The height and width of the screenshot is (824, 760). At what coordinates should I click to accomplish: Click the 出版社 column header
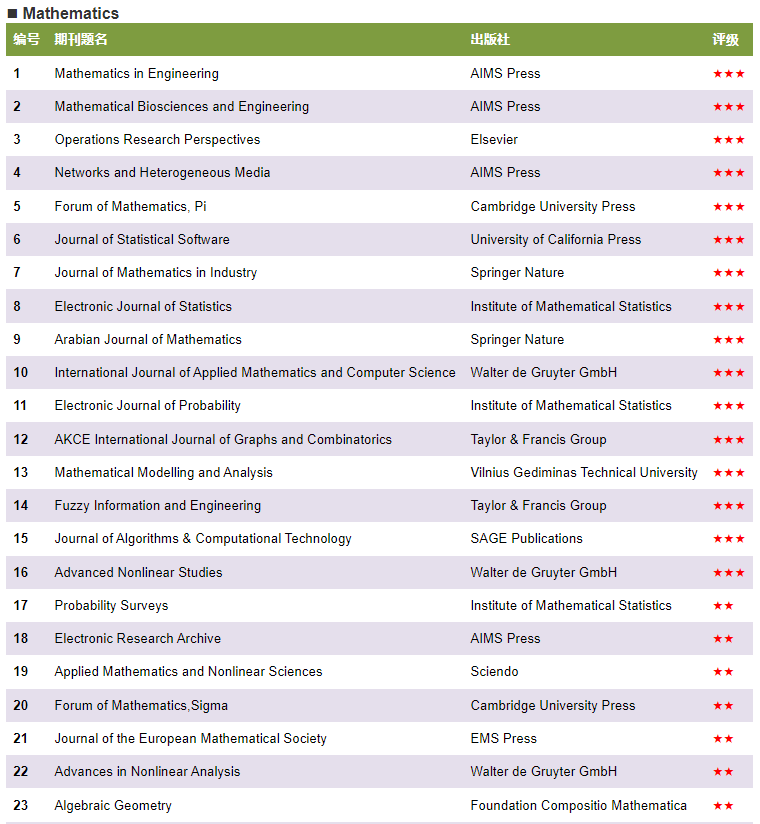[490, 40]
